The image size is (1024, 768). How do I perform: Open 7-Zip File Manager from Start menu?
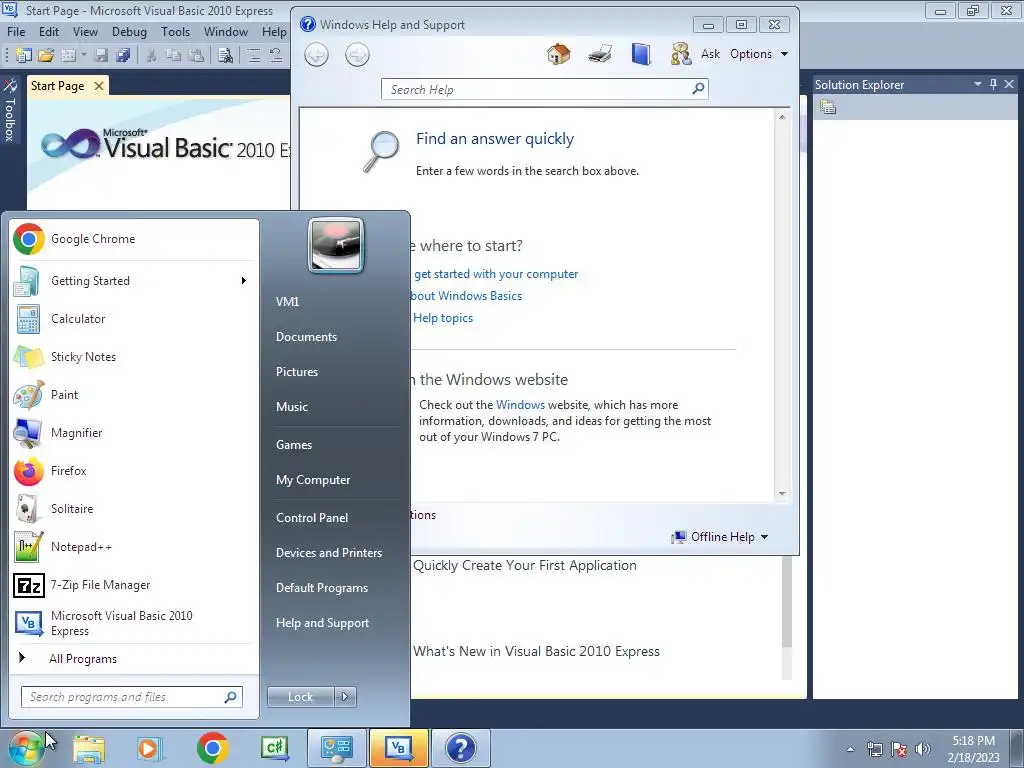click(x=134, y=584)
